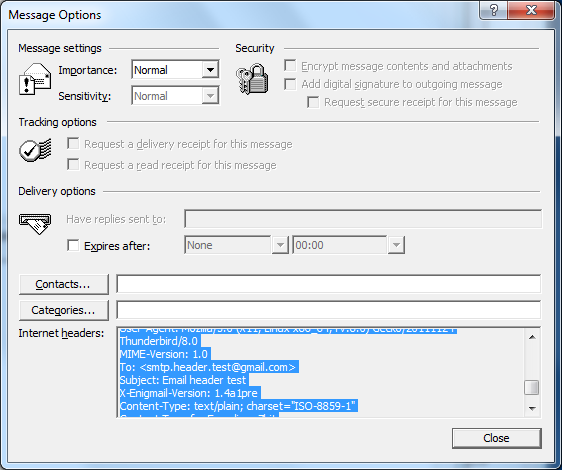Expand the 00:00 time dropdown
Viewport: 562px width, 470px height.
click(x=396, y=245)
